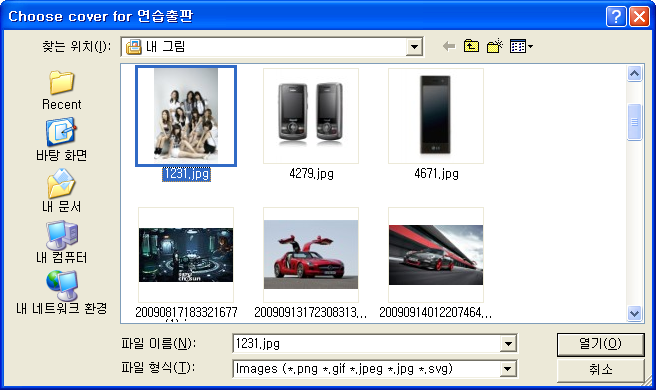
Task: Click the 4671.jpg file name label
Action: (x=436, y=174)
